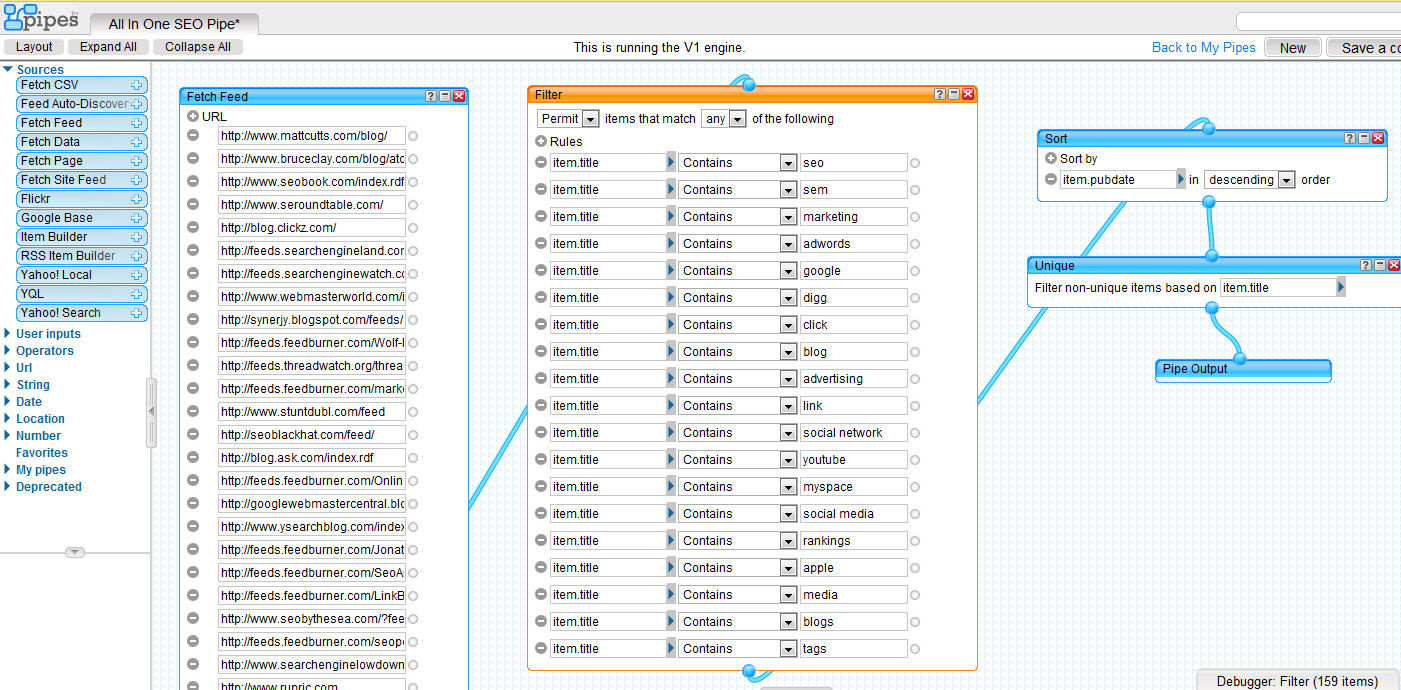Click search box at top right
Image resolution: width=1401 pixels, height=690 pixels.
(1318, 21)
